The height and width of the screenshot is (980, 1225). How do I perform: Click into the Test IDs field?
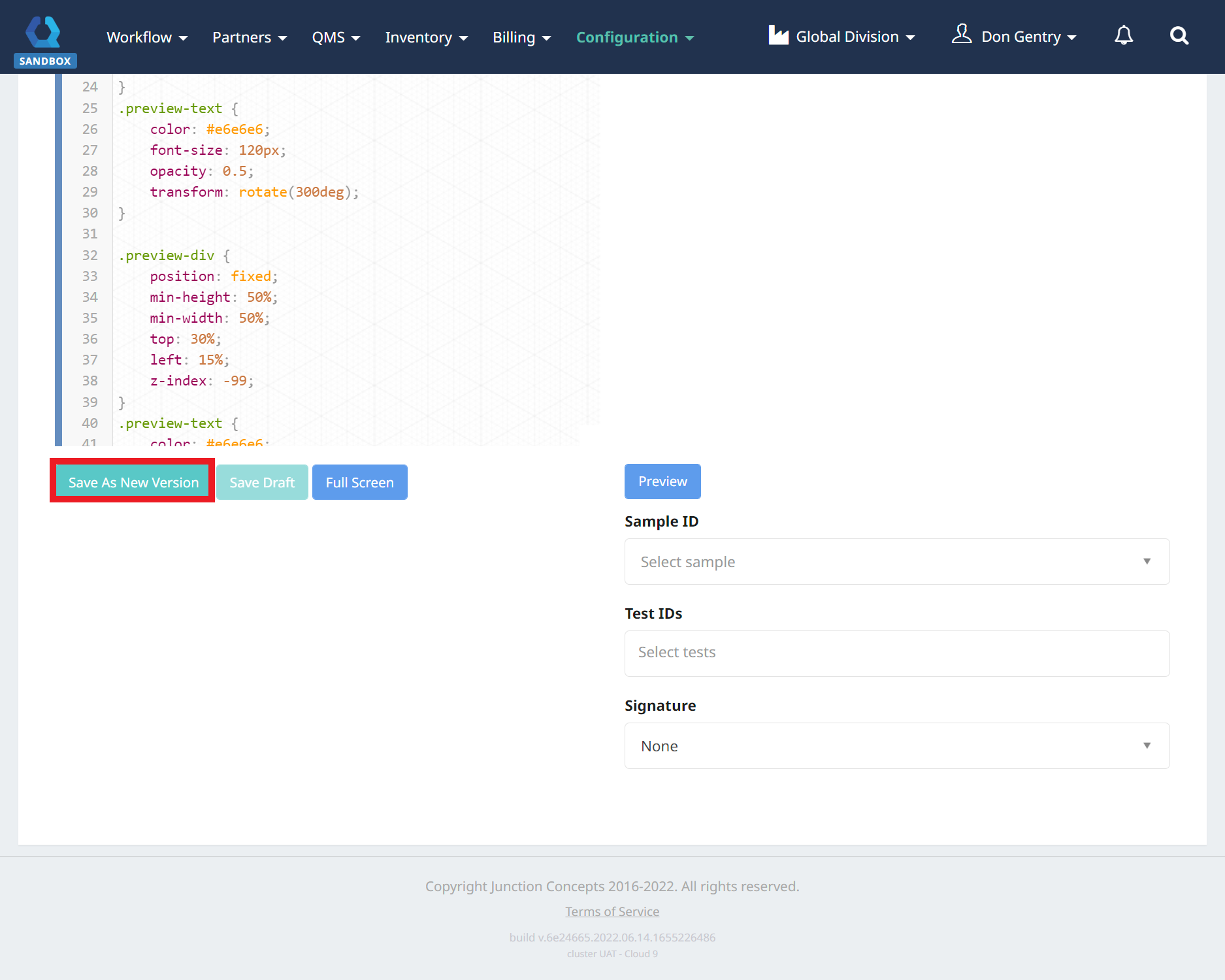pyautogui.click(x=896, y=653)
